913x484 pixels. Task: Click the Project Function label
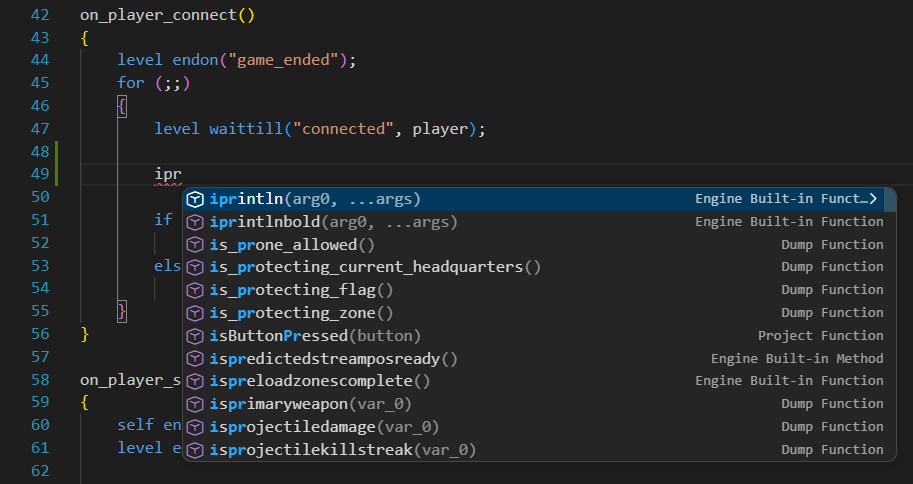coord(820,336)
